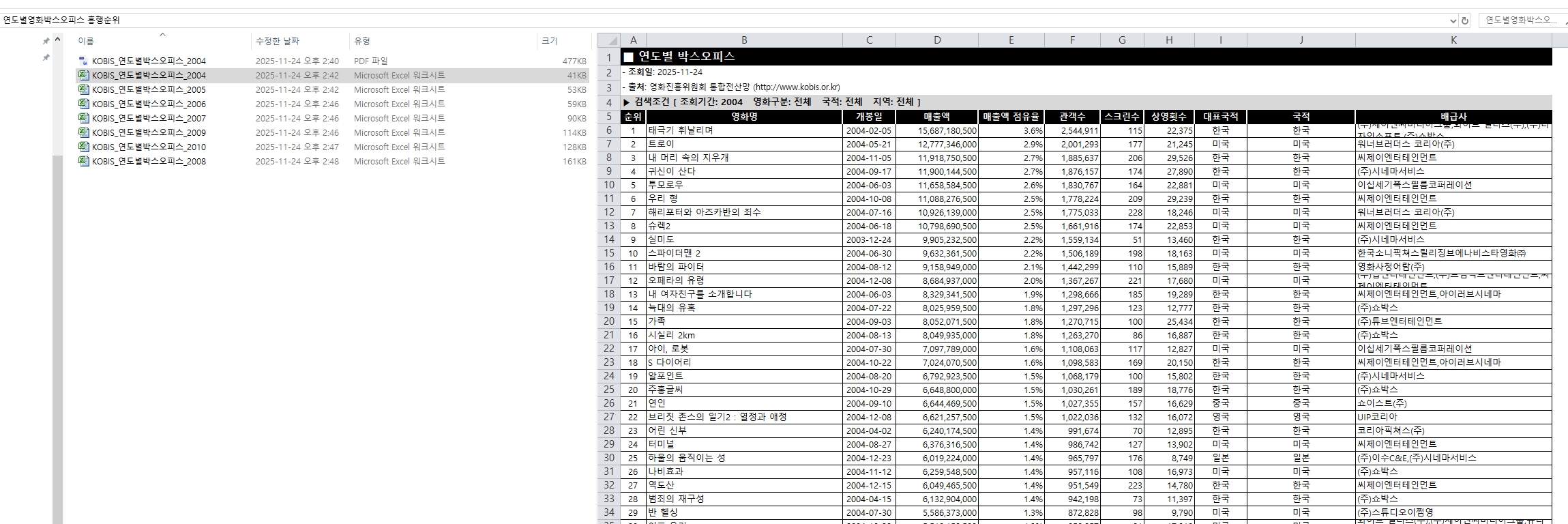1568x524 pixels.
Task: Click the Excel icon of KOBIS_연도별박스오피스_2010
Action: [84, 147]
